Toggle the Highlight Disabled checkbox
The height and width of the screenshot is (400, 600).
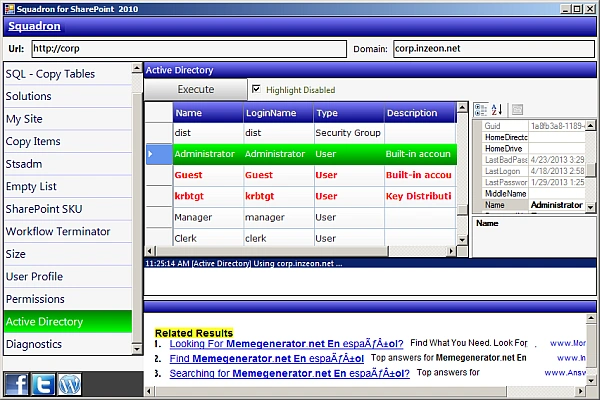(x=256, y=89)
